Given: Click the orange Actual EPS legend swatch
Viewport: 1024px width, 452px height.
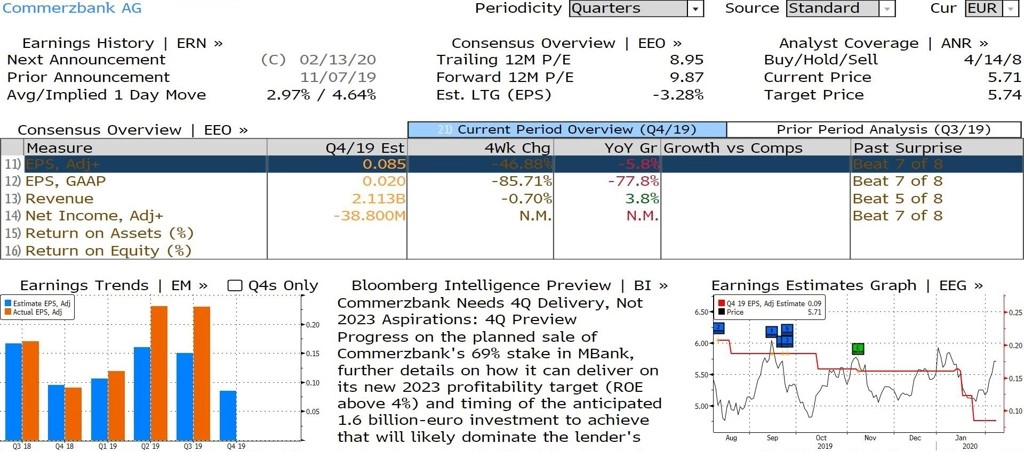Looking at the screenshot, I should (x=7, y=313).
